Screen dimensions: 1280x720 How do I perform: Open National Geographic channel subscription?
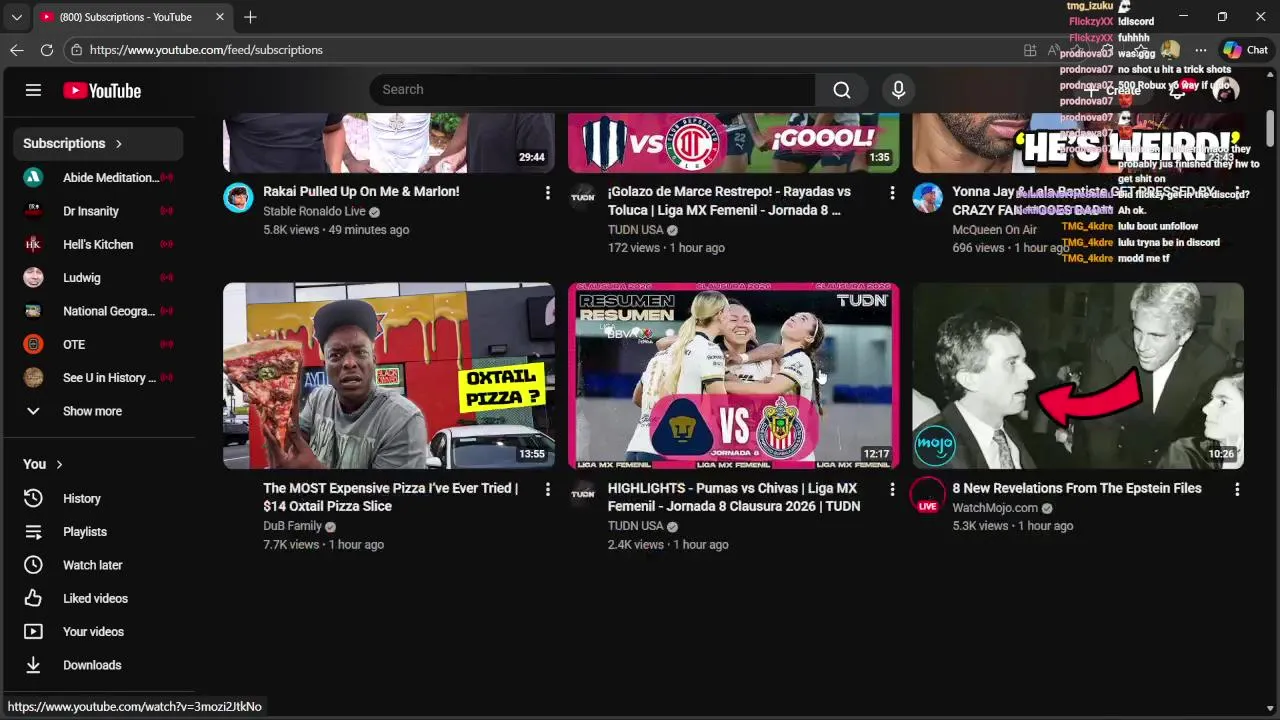tap(97, 311)
